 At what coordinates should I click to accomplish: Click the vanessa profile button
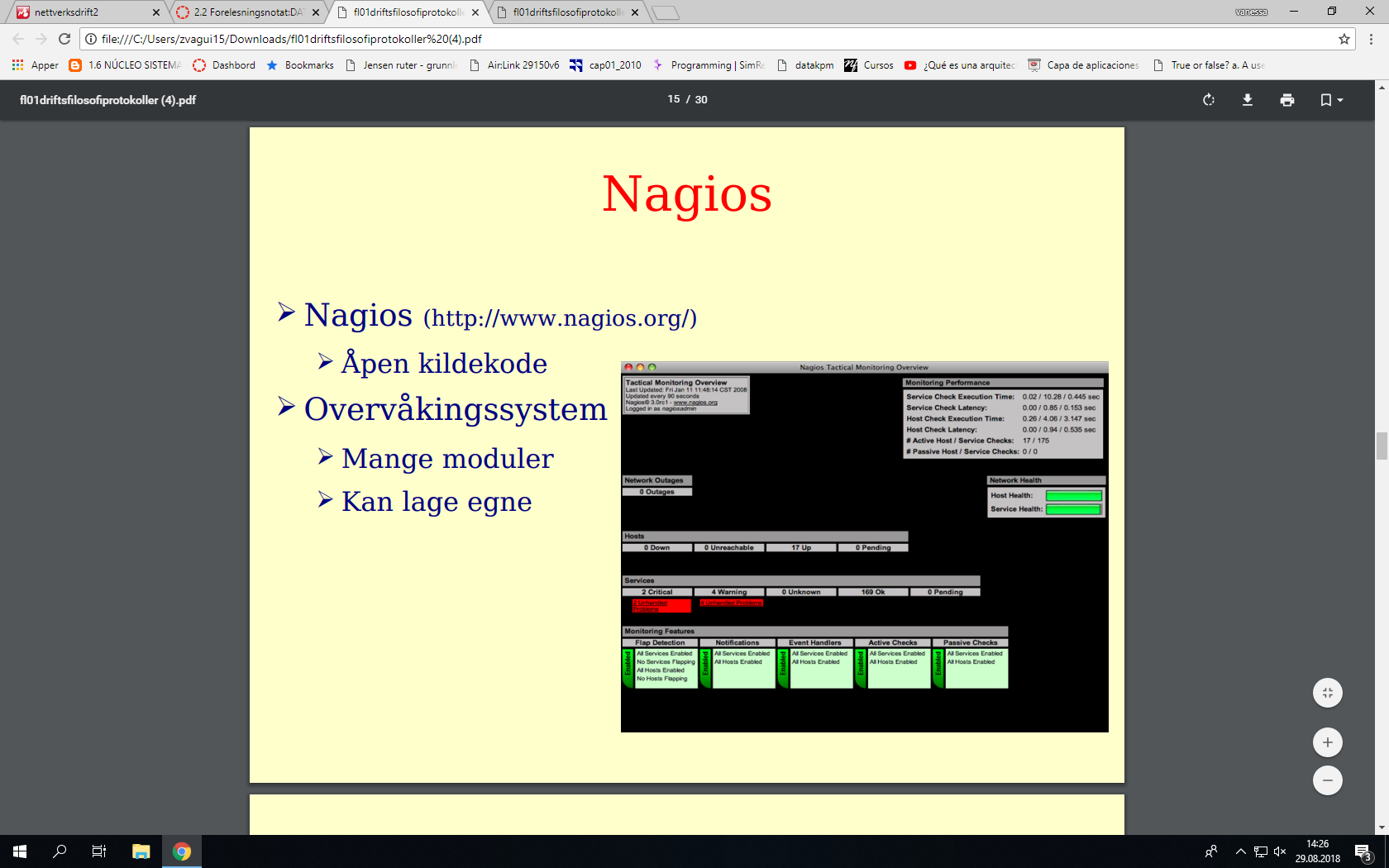click(x=1251, y=12)
